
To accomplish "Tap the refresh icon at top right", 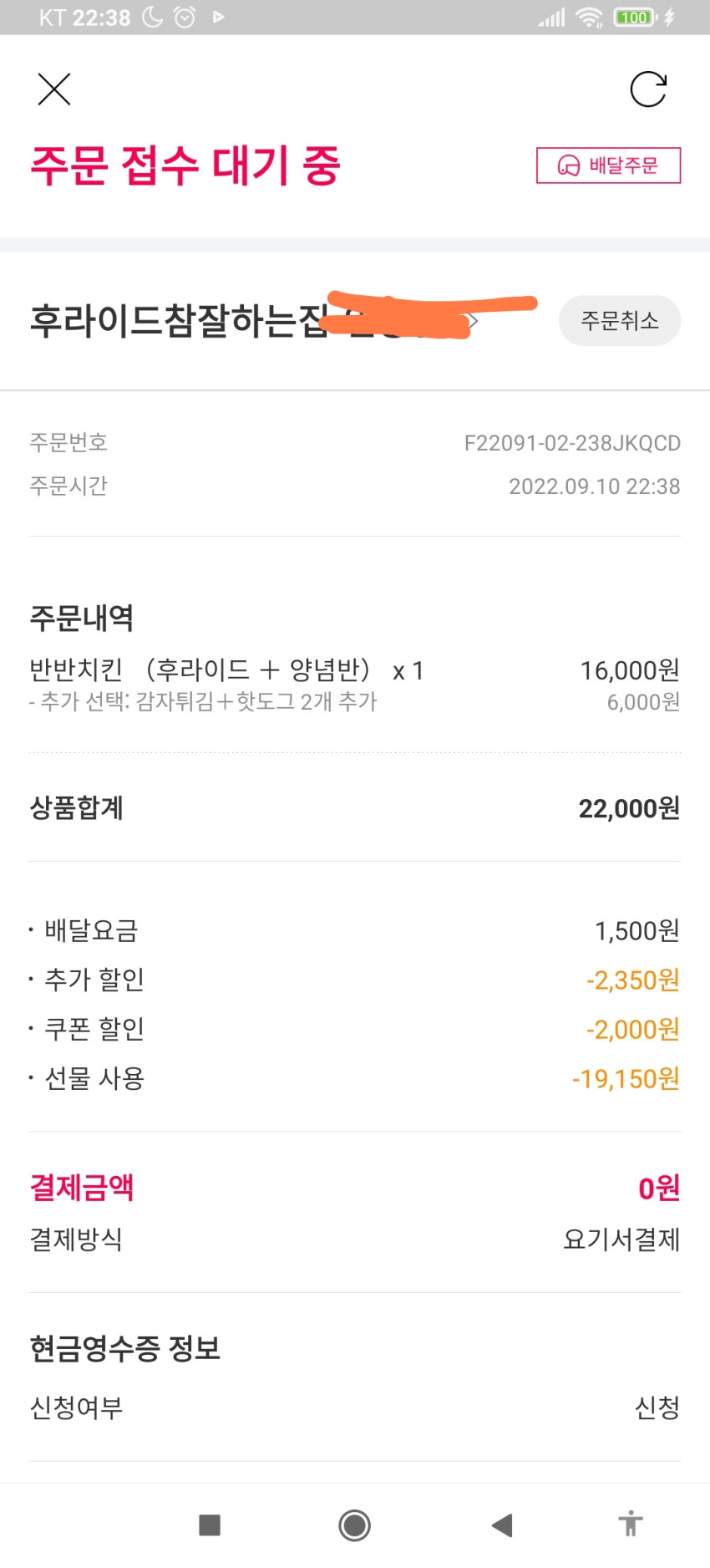I will 648,89.
